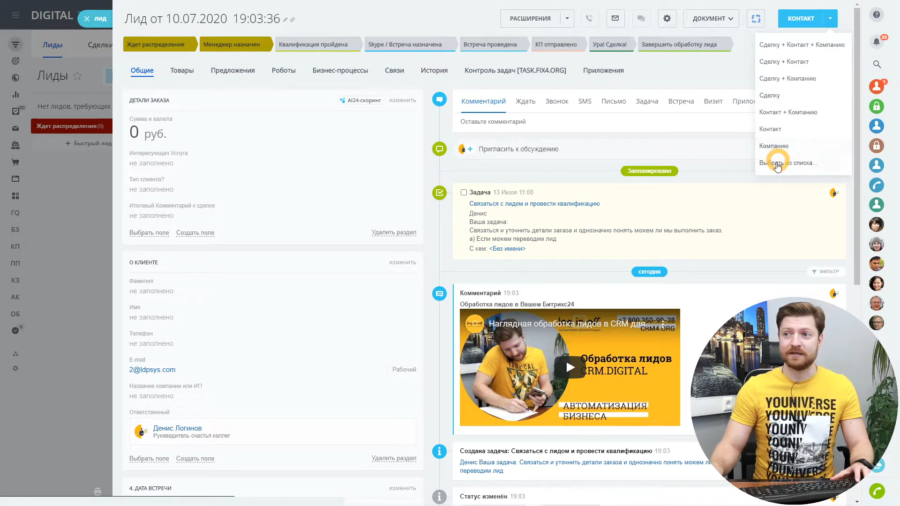900x506 pixels.
Task: Click the comment bubble timeline icon
Action: [439, 149]
